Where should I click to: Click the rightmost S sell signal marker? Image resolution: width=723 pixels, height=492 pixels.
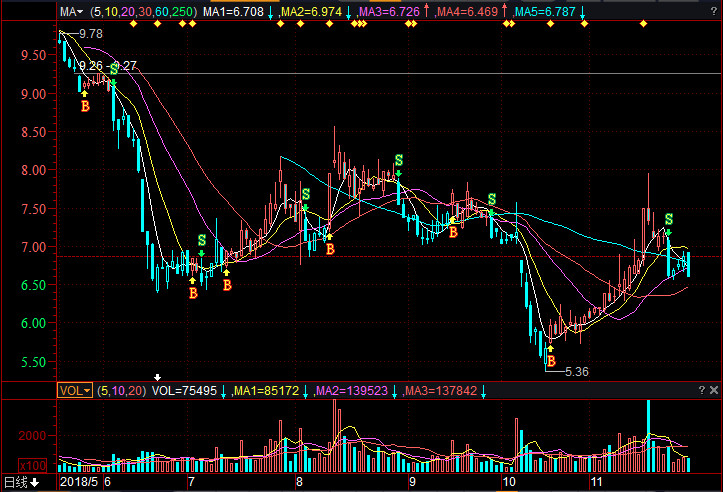point(668,218)
